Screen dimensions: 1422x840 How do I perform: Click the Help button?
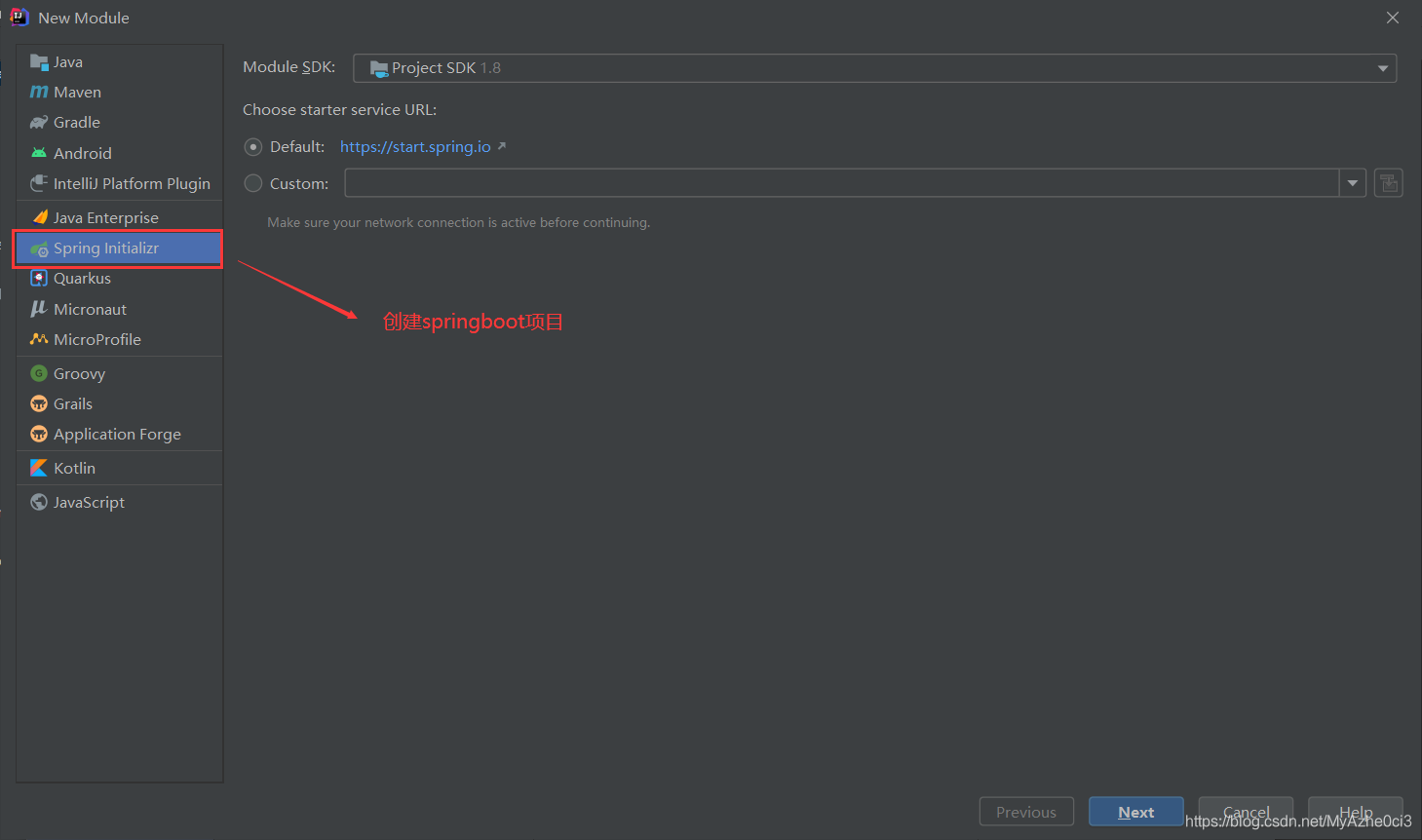(x=1356, y=812)
